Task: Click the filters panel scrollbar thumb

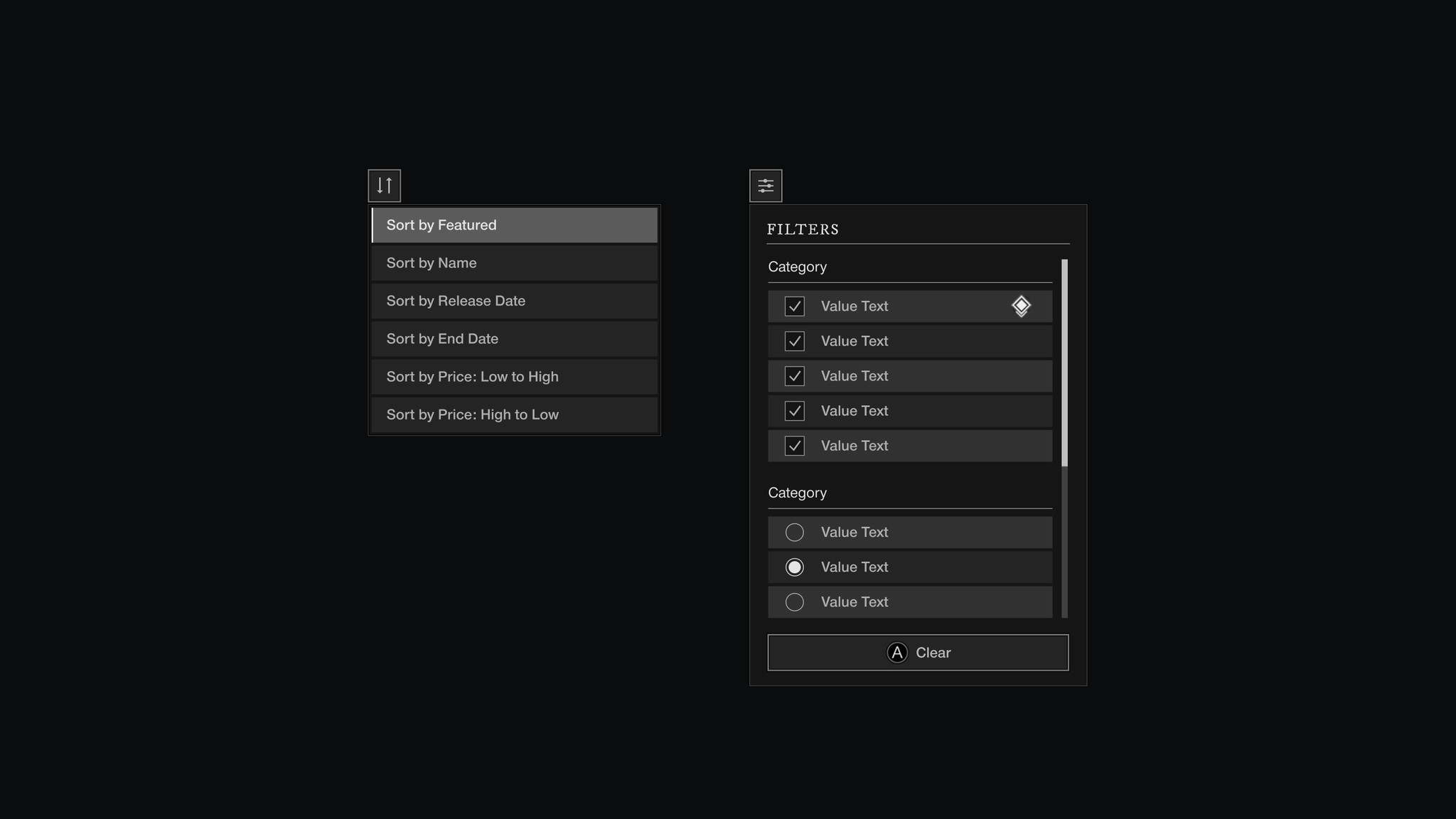Action: point(1064,363)
